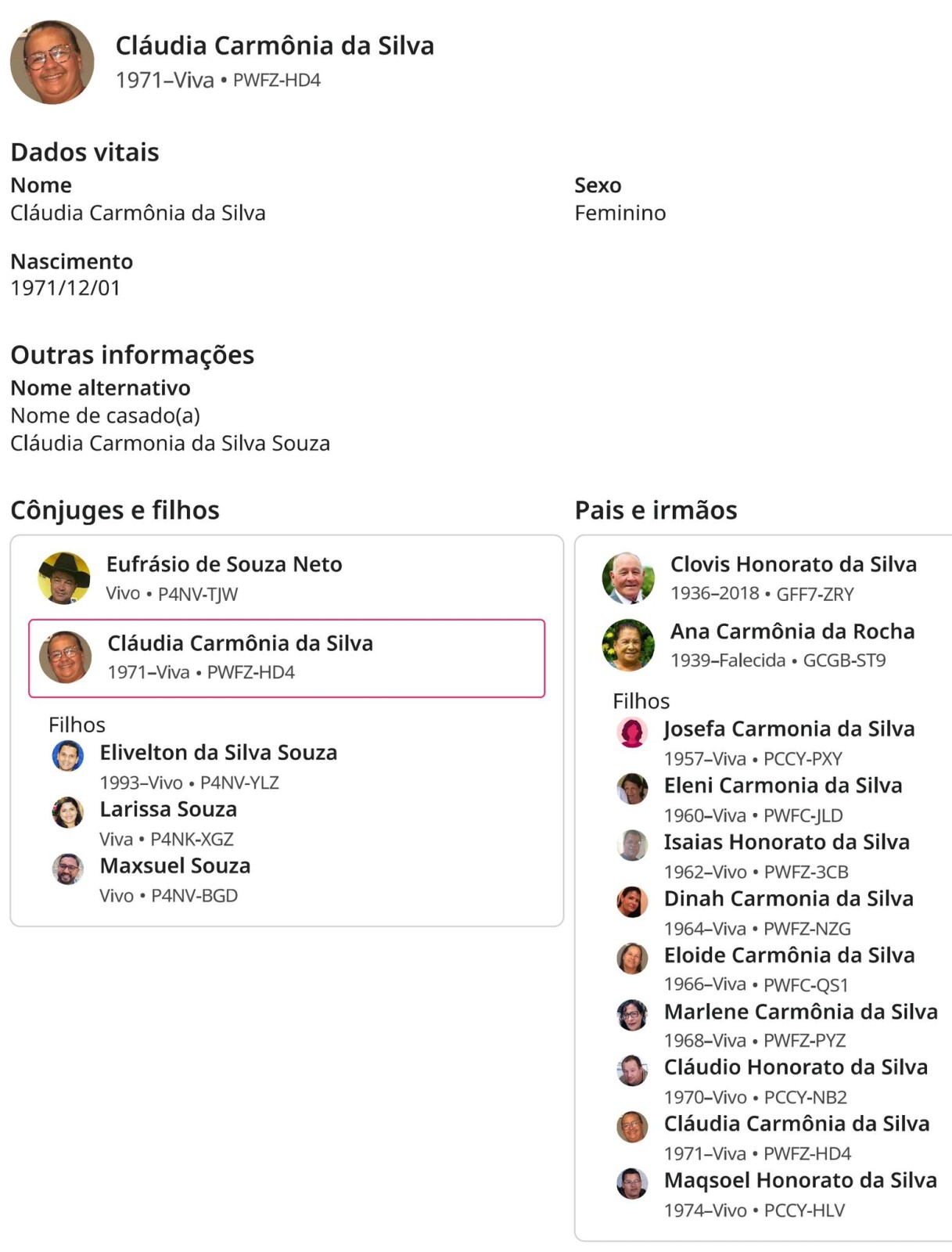Open the Eufrásio de Souza Neto name link
The width and height of the screenshot is (952, 1252).
coord(224,564)
